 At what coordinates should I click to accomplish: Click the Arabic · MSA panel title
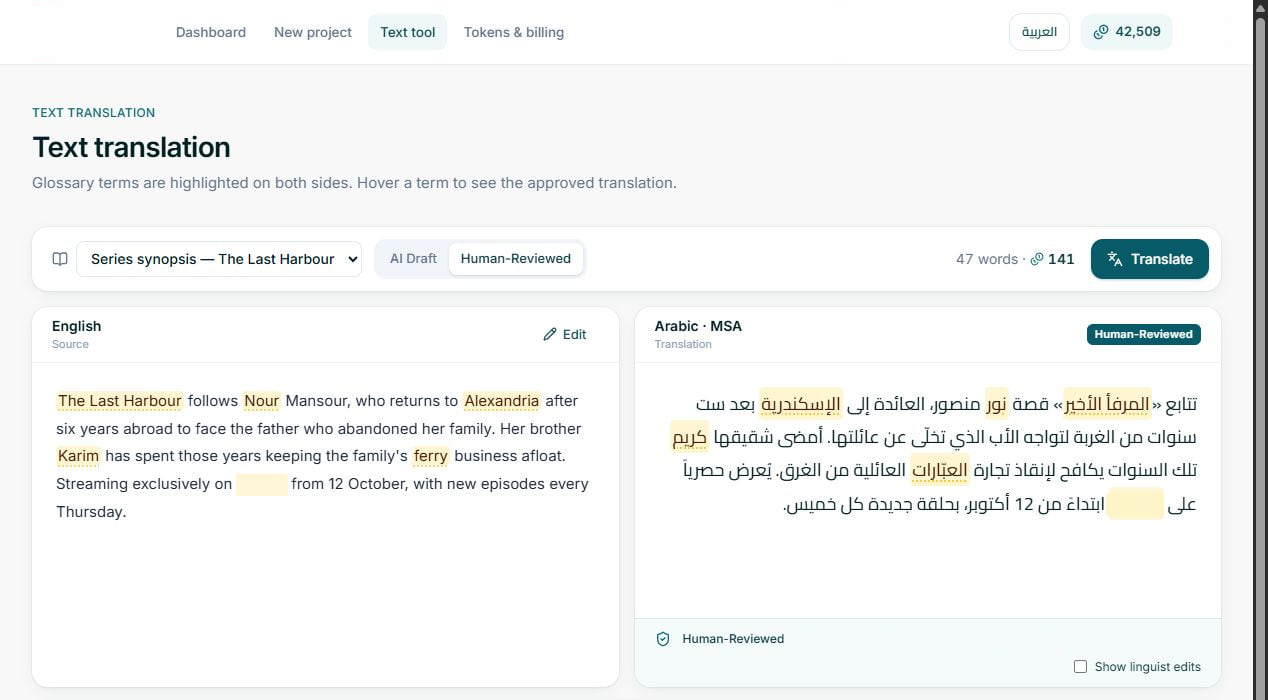[698, 326]
